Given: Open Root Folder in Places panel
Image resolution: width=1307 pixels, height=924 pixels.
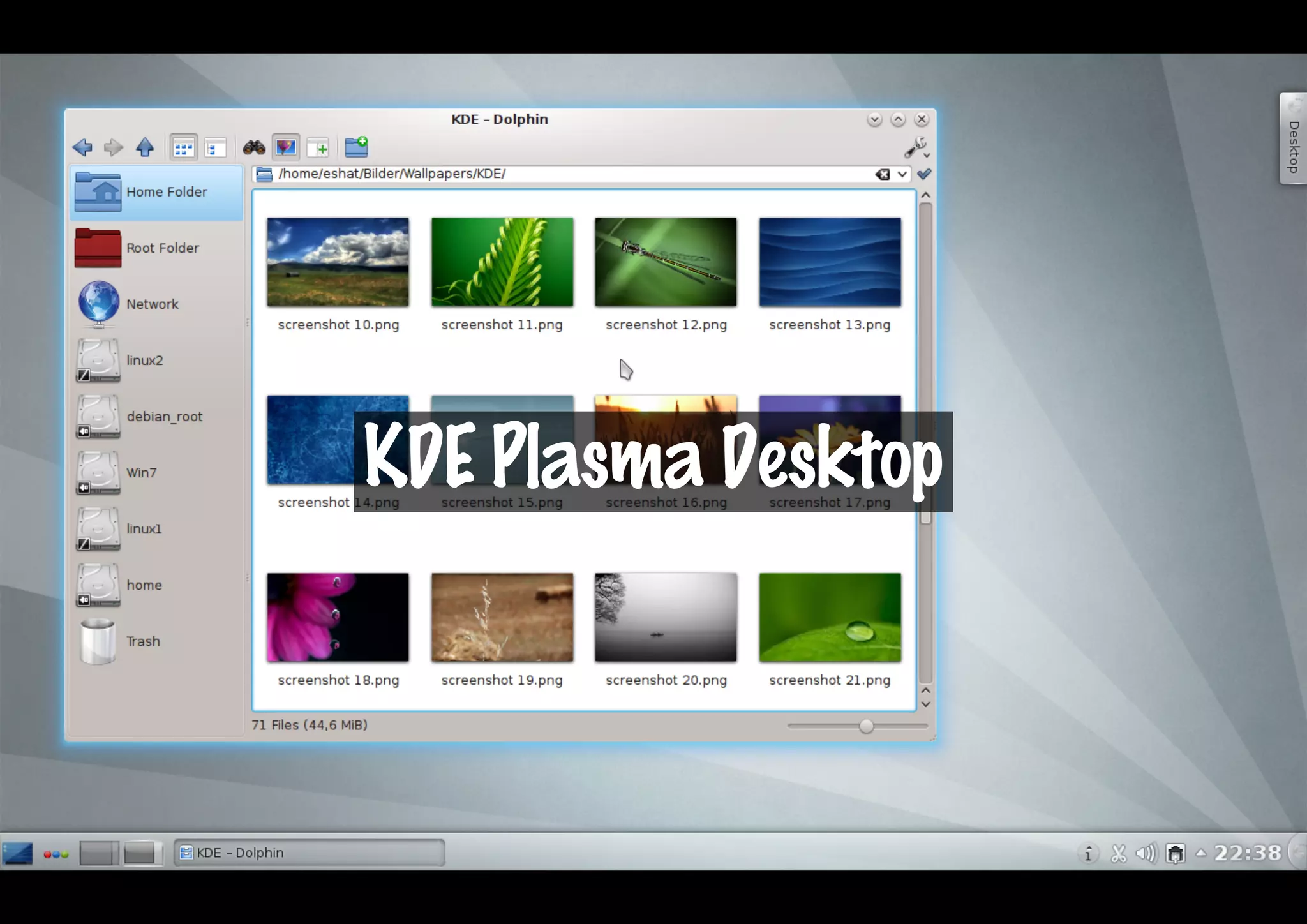Looking at the screenshot, I should (x=156, y=248).
